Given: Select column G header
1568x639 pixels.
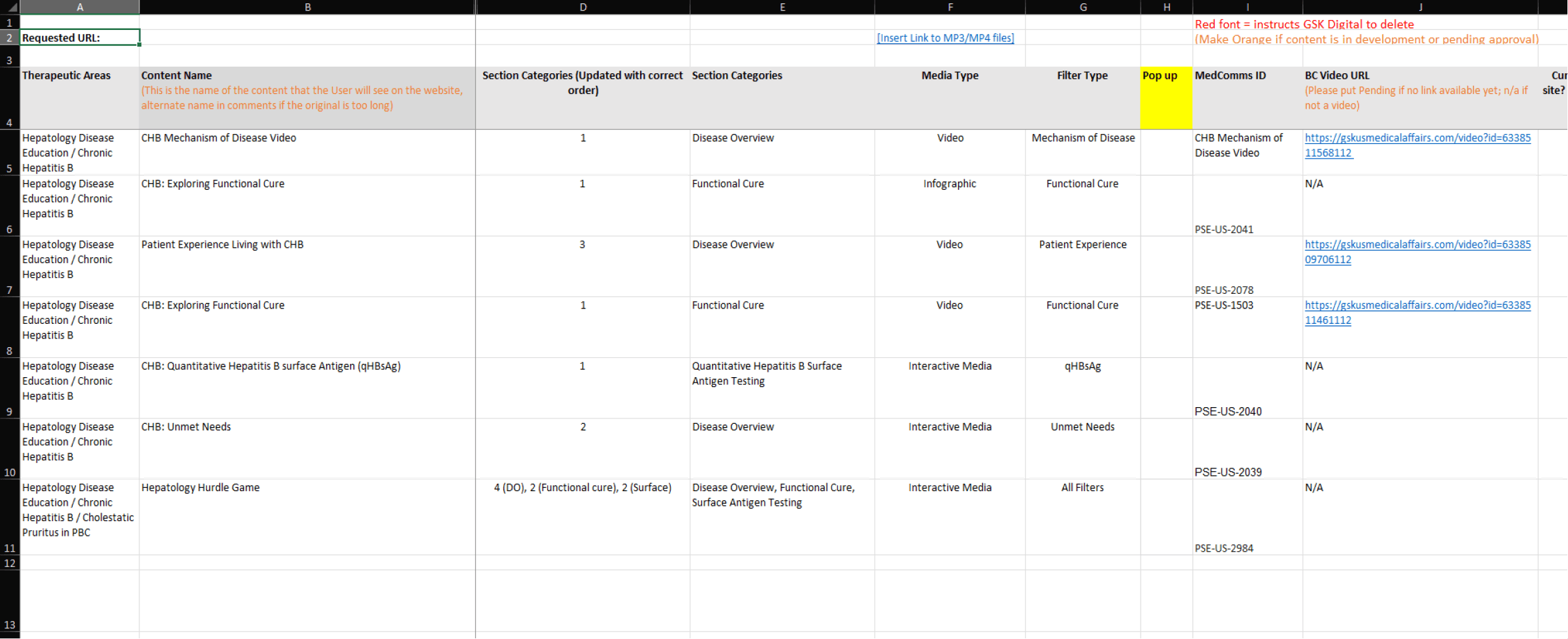Looking at the screenshot, I should pyautogui.click(x=1083, y=7).
